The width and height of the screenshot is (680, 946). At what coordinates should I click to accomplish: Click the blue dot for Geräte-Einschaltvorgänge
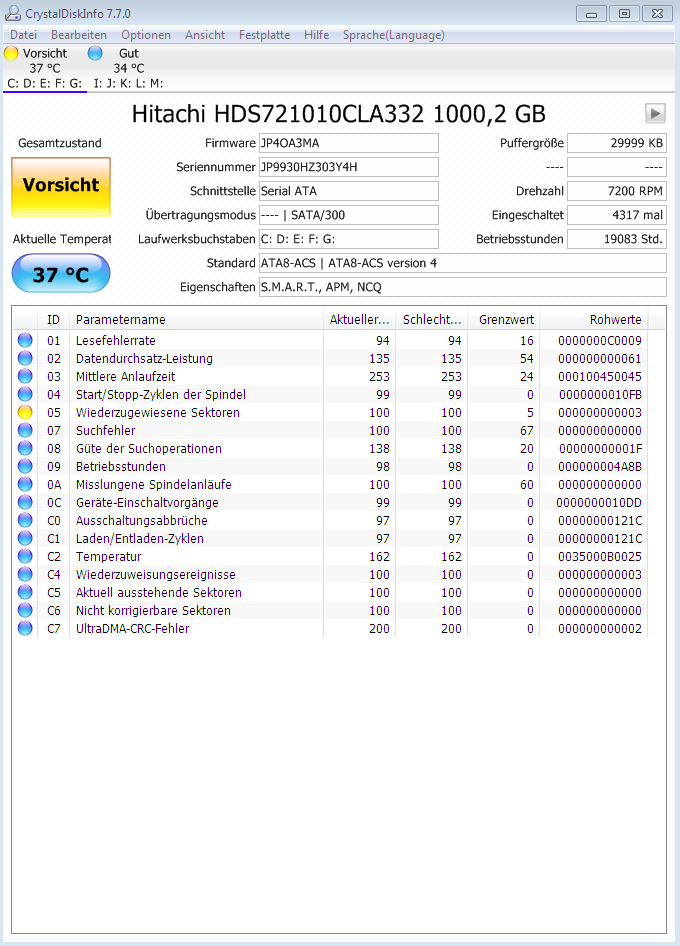coord(25,503)
